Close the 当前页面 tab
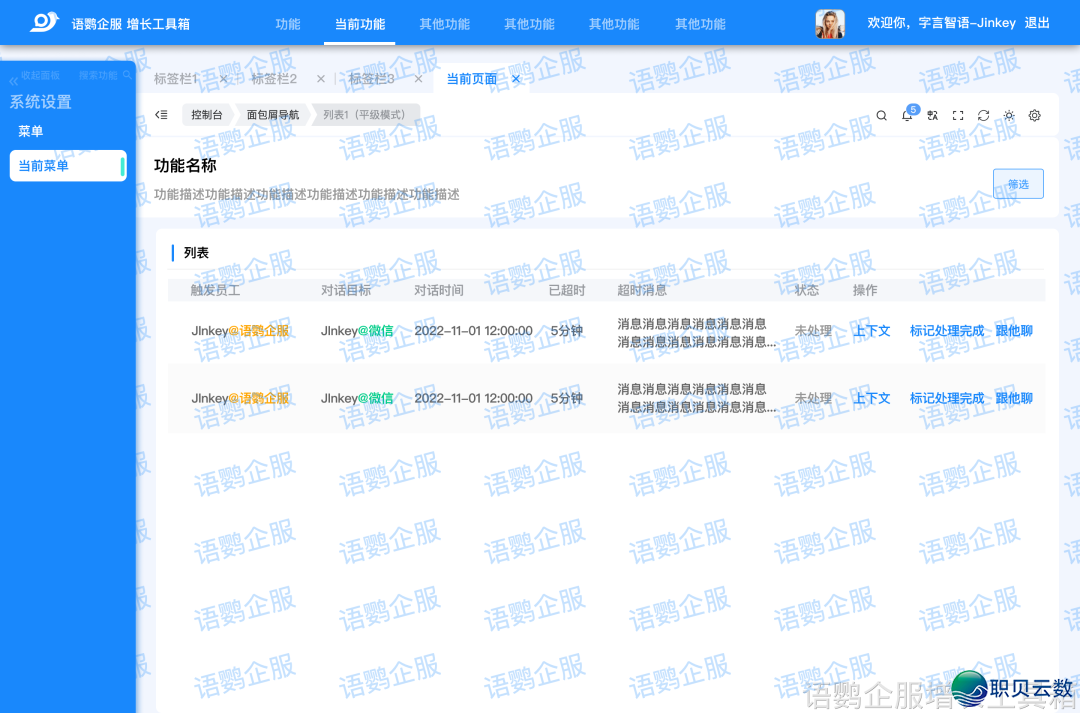Screen dimensions: 1080x713 [516, 79]
